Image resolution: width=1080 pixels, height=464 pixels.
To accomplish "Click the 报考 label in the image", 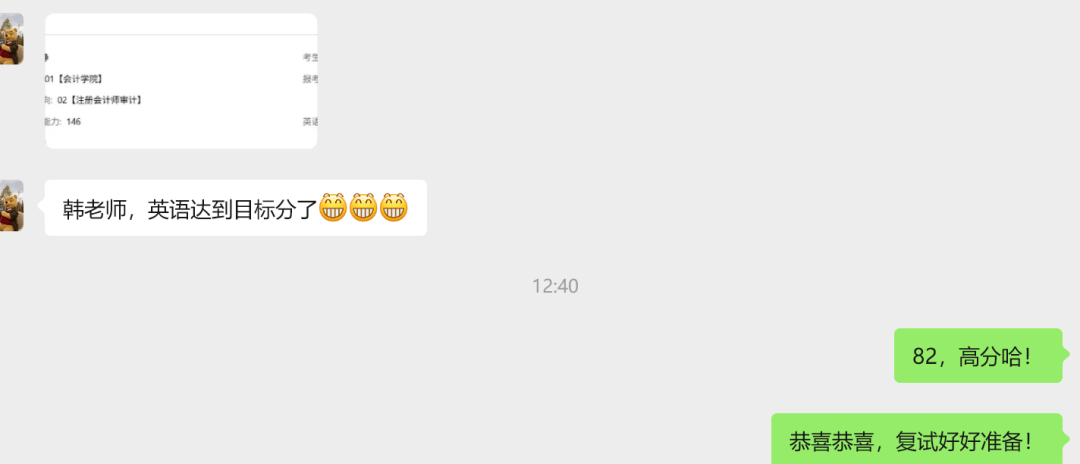I will (x=310, y=79).
